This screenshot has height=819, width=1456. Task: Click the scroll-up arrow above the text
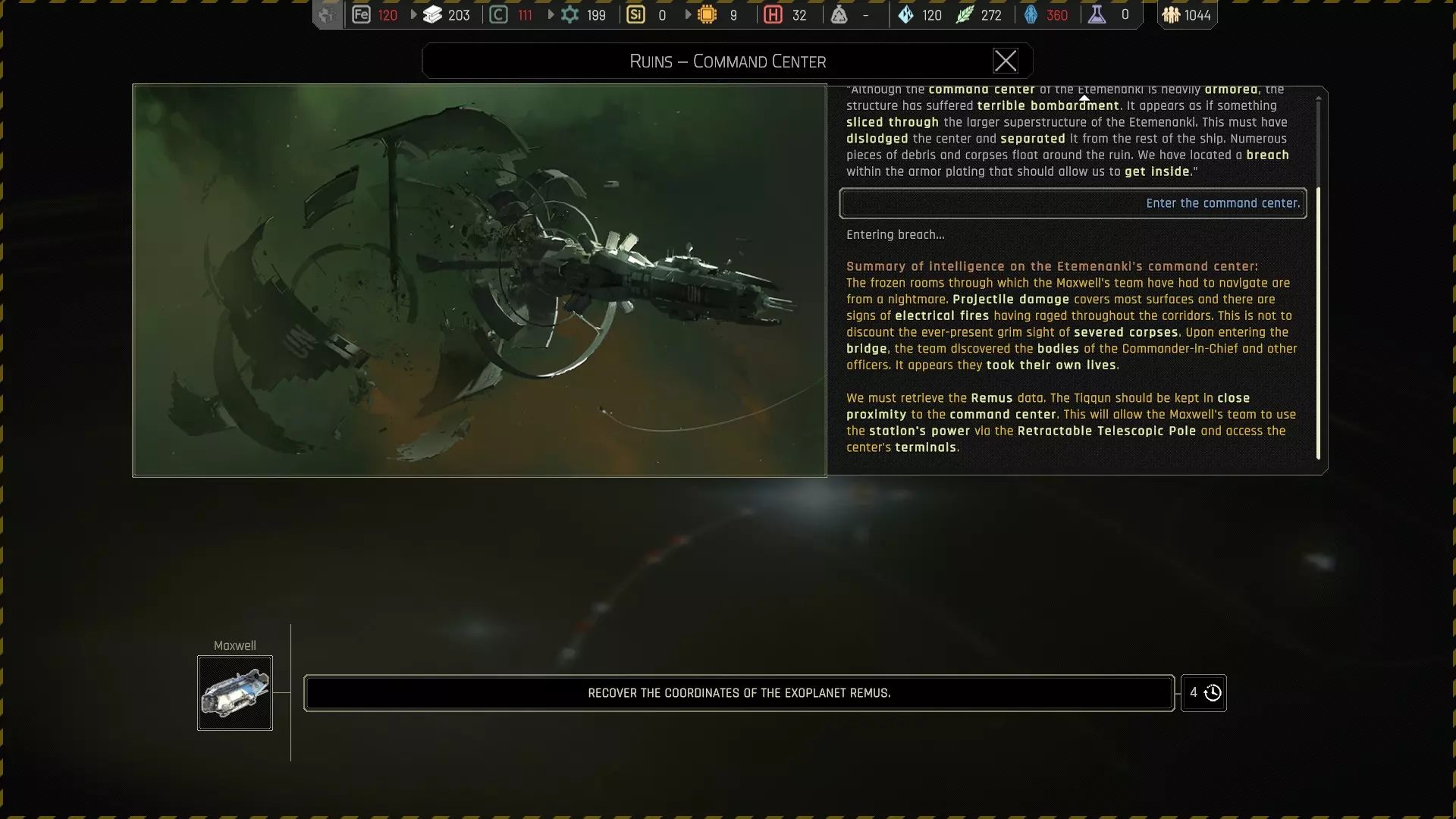[1084, 98]
